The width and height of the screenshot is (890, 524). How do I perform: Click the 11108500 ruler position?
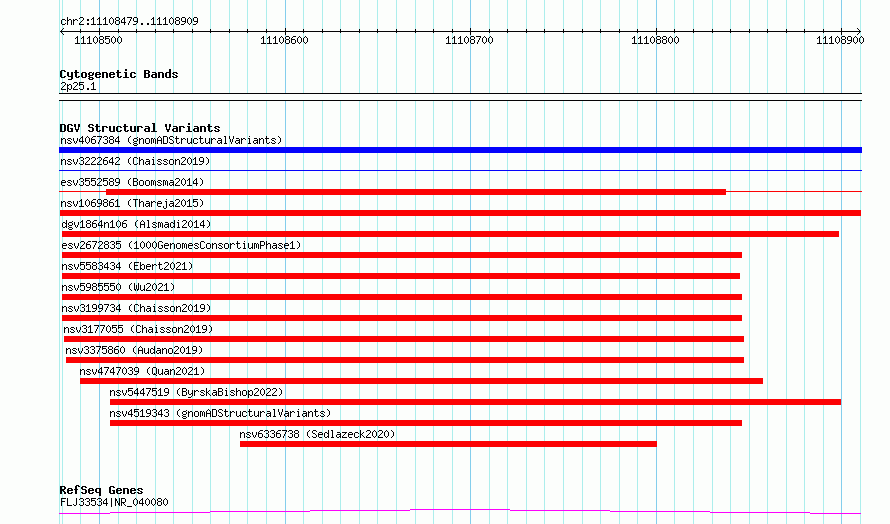(x=98, y=40)
